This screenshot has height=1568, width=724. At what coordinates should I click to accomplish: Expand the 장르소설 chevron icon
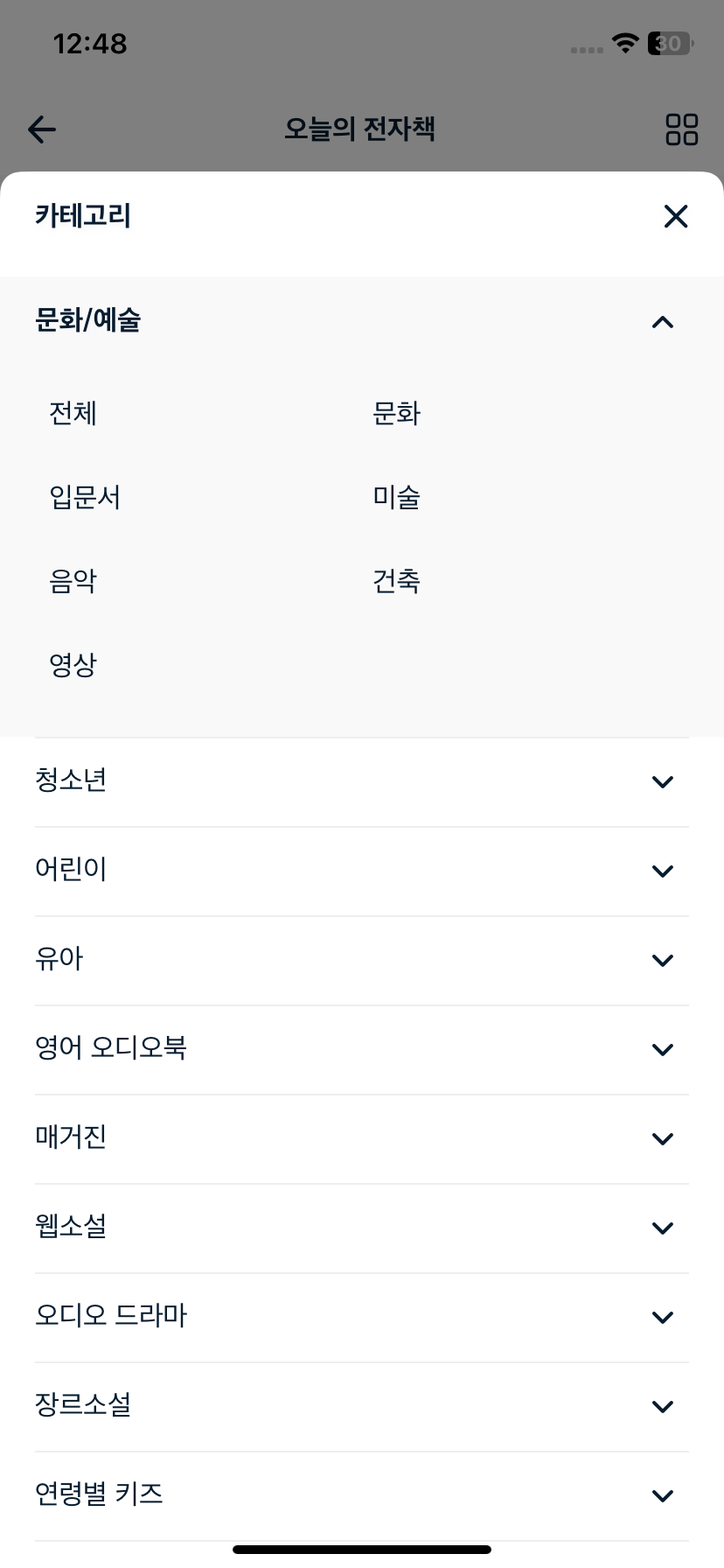coord(663,1407)
